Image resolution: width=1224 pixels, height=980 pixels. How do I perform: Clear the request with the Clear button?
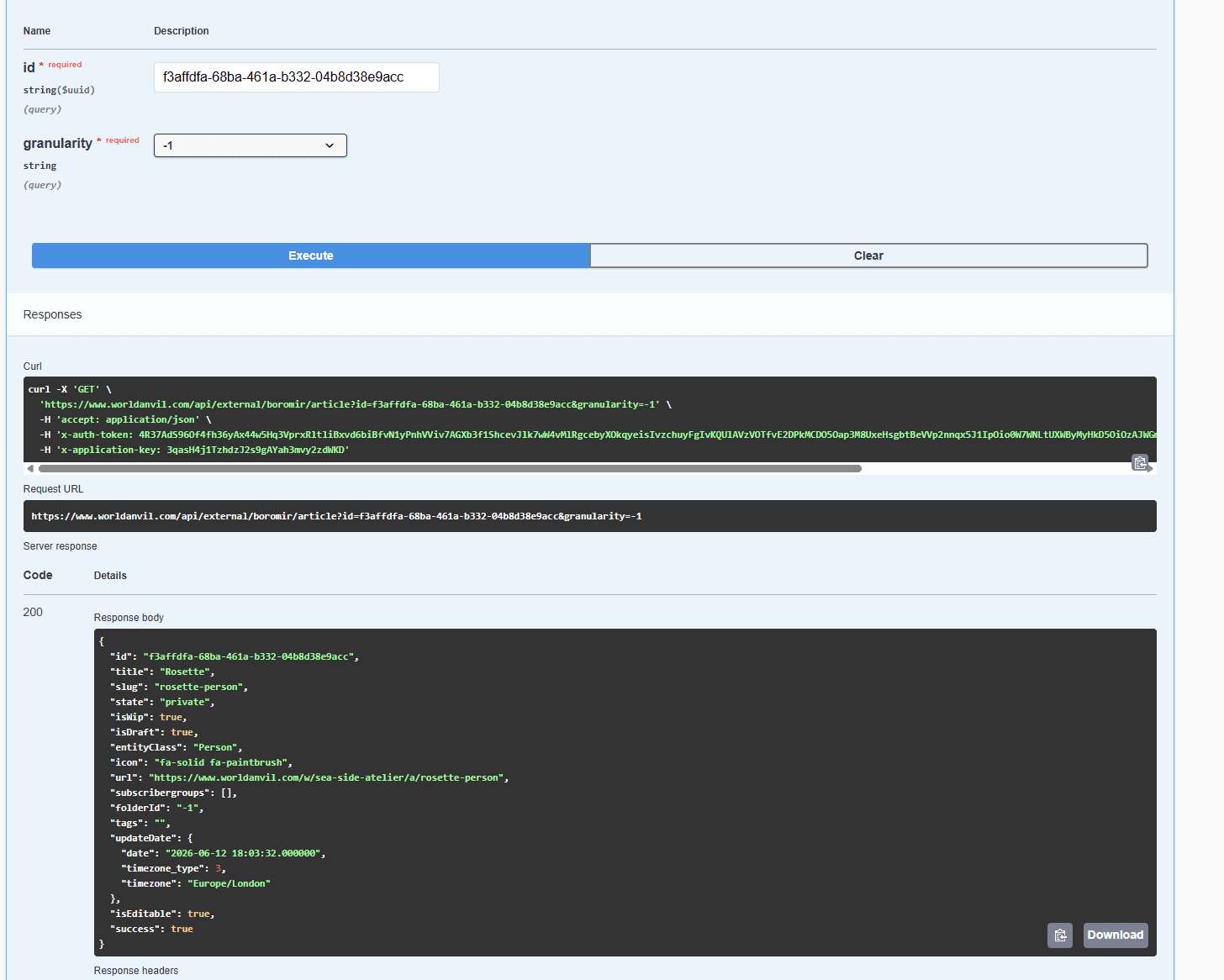click(x=868, y=256)
